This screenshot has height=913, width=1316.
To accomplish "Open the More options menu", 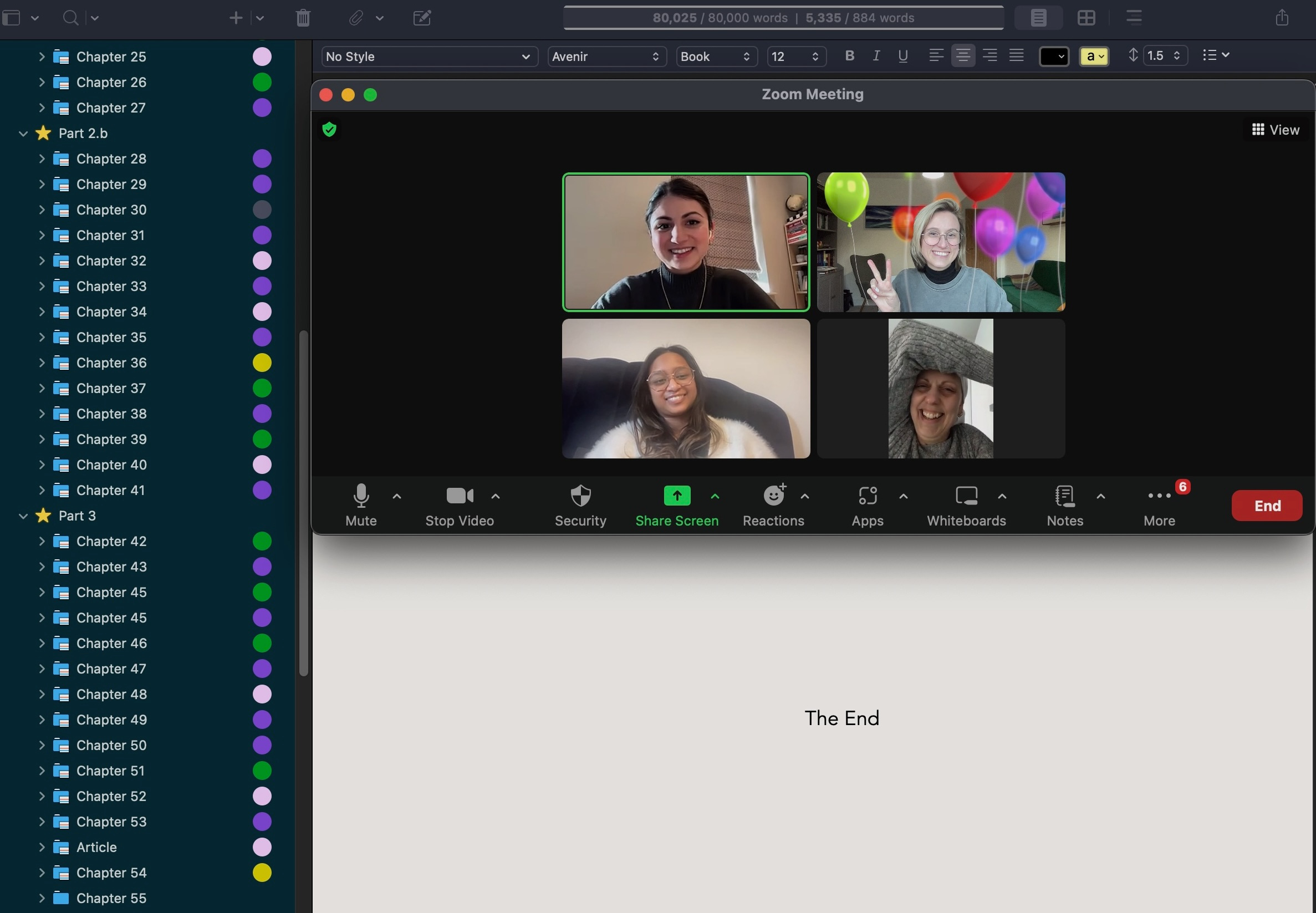I will pos(1159,506).
